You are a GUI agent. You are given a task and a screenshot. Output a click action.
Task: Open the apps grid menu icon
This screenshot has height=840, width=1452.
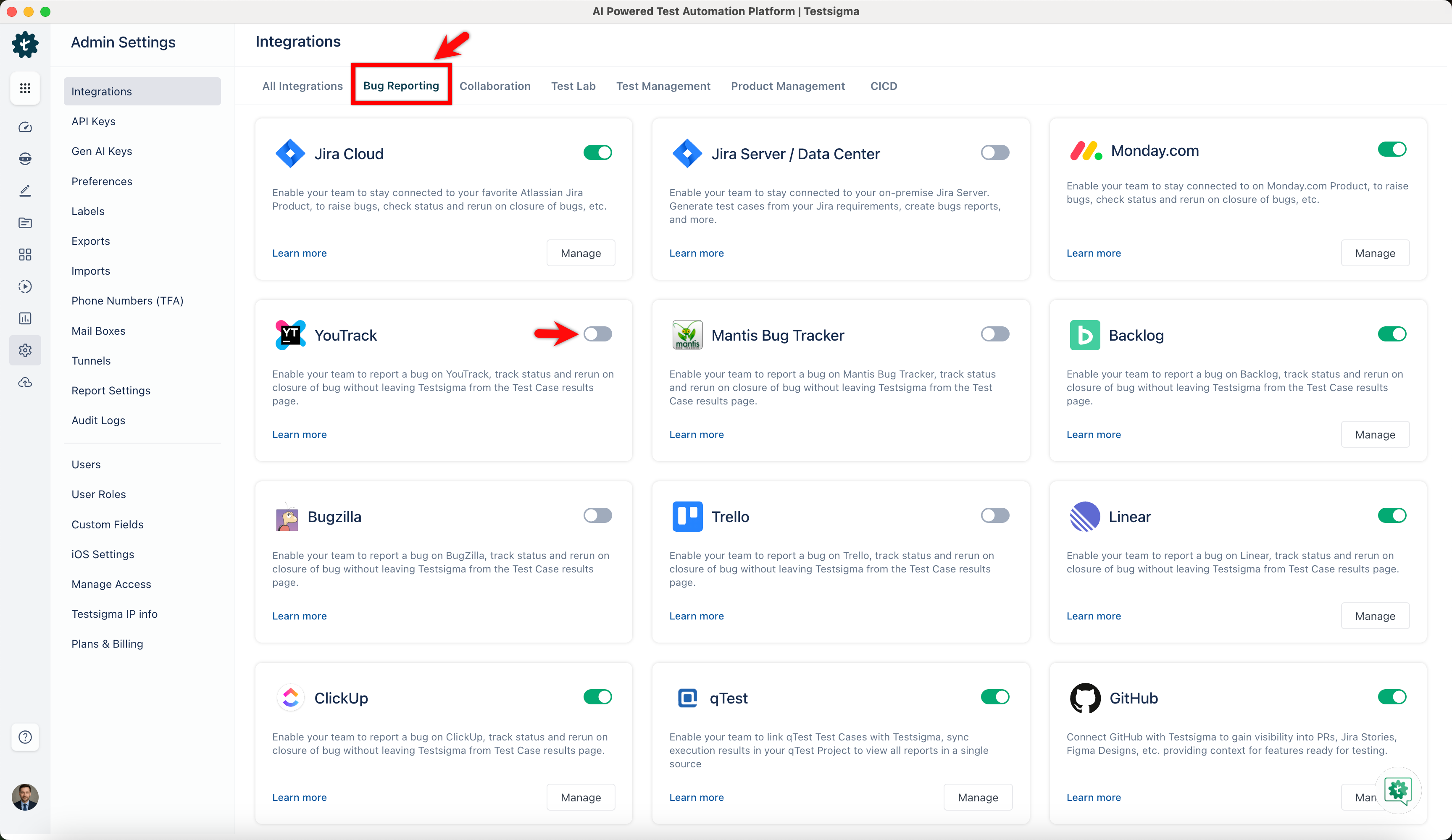click(25, 88)
